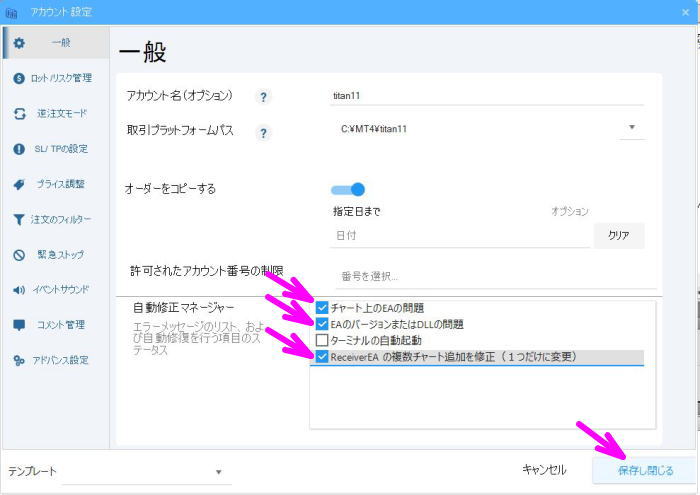Click the キャンセル button
Viewport: 700px width, 495px height.
pyautogui.click(x=544, y=470)
